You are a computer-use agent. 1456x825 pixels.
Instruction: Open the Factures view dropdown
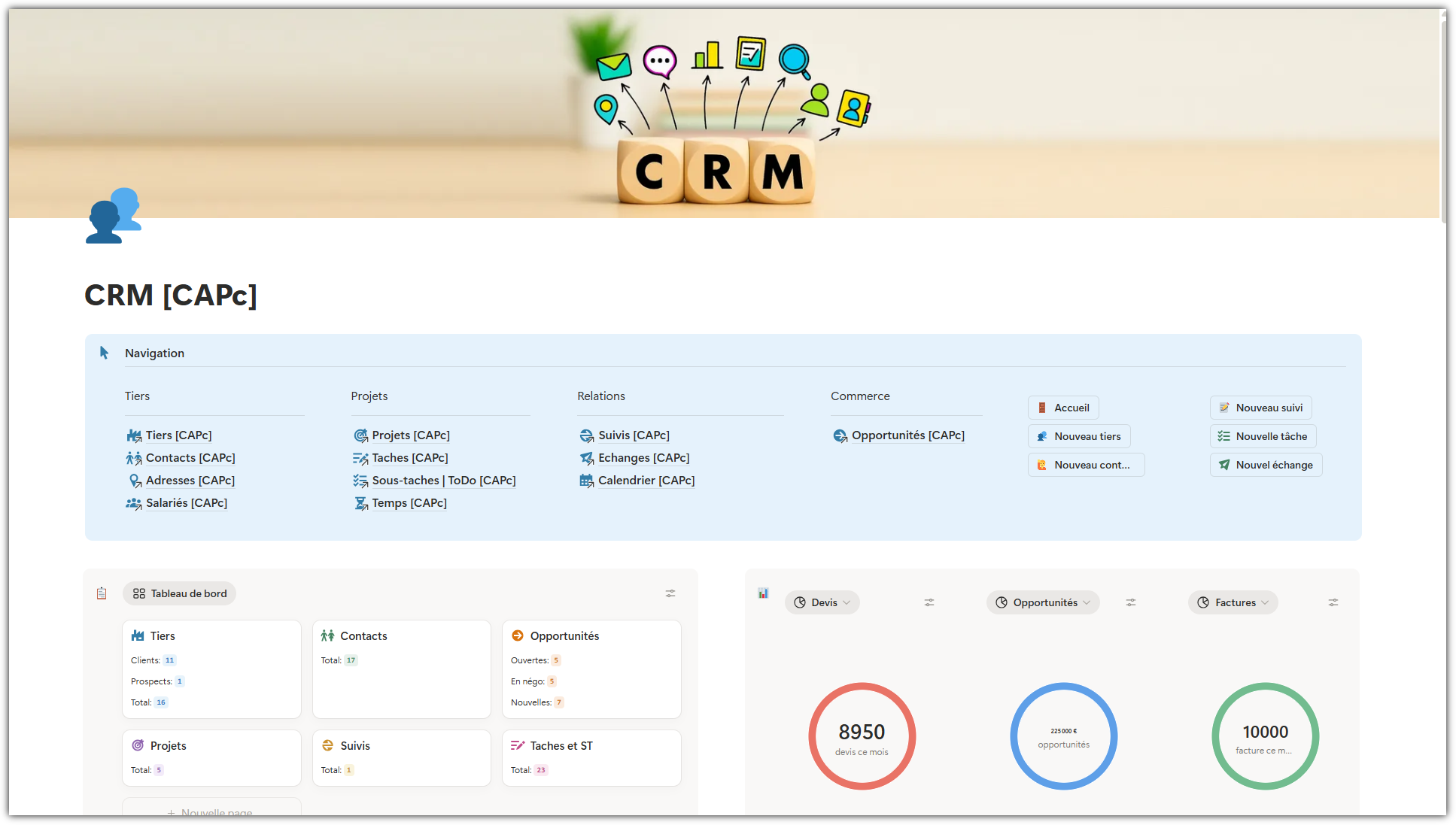click(x=1233, y=602)
